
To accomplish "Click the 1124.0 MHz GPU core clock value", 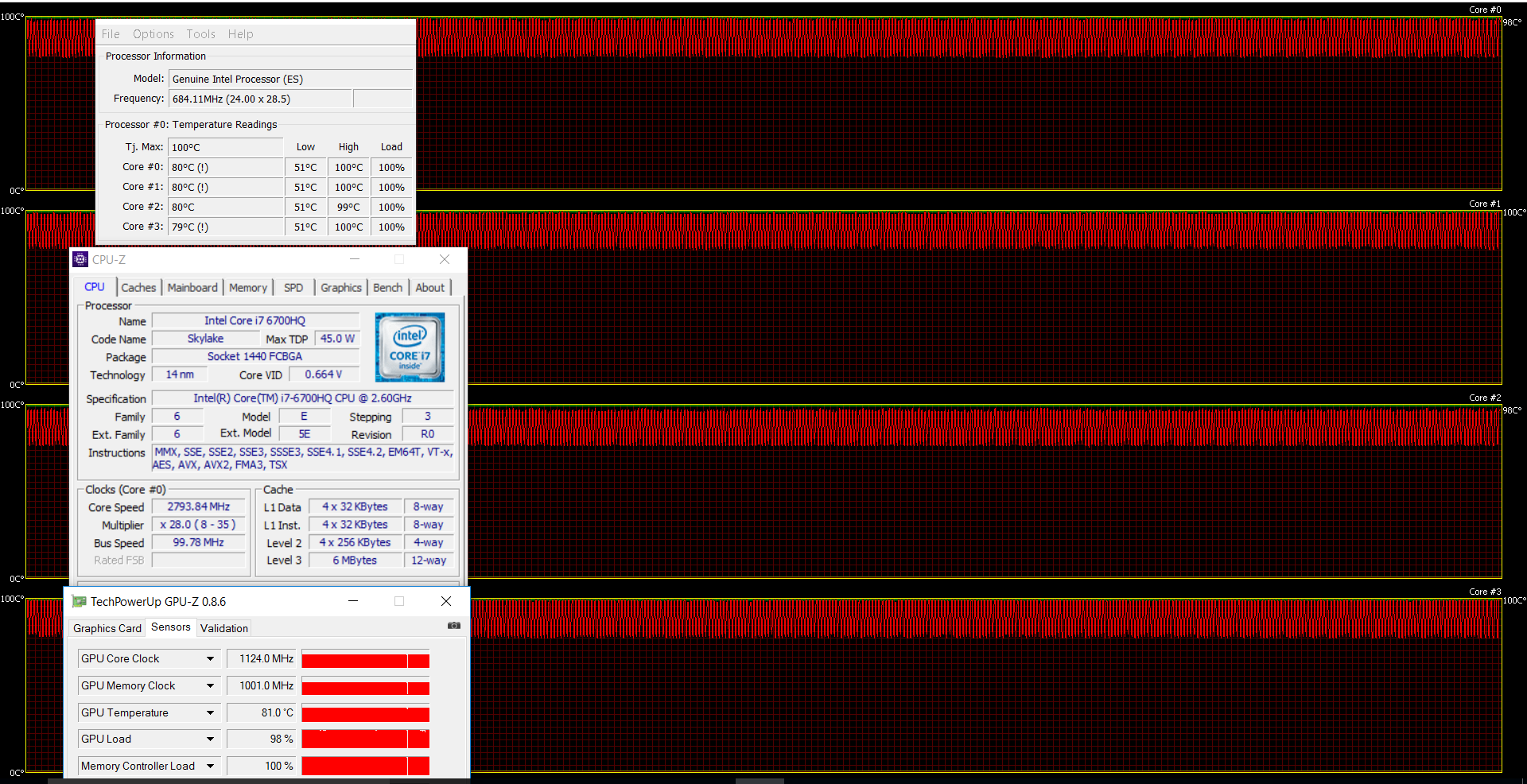I will click(x=262, y=658).
